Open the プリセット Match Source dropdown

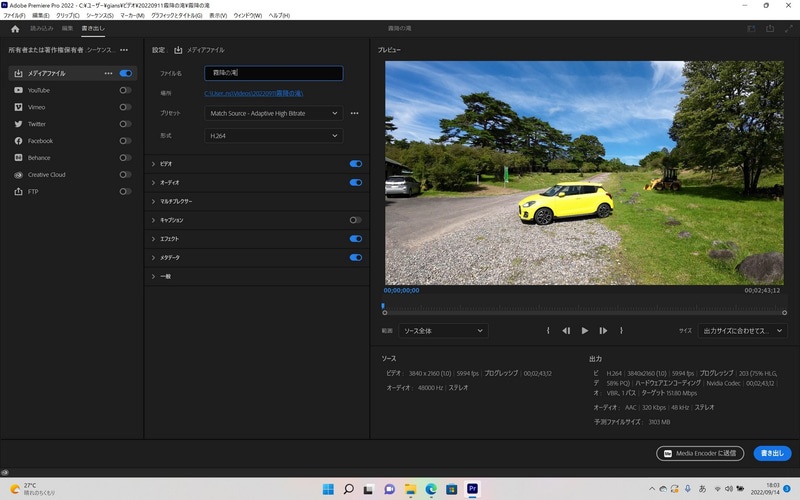[273, 114]
